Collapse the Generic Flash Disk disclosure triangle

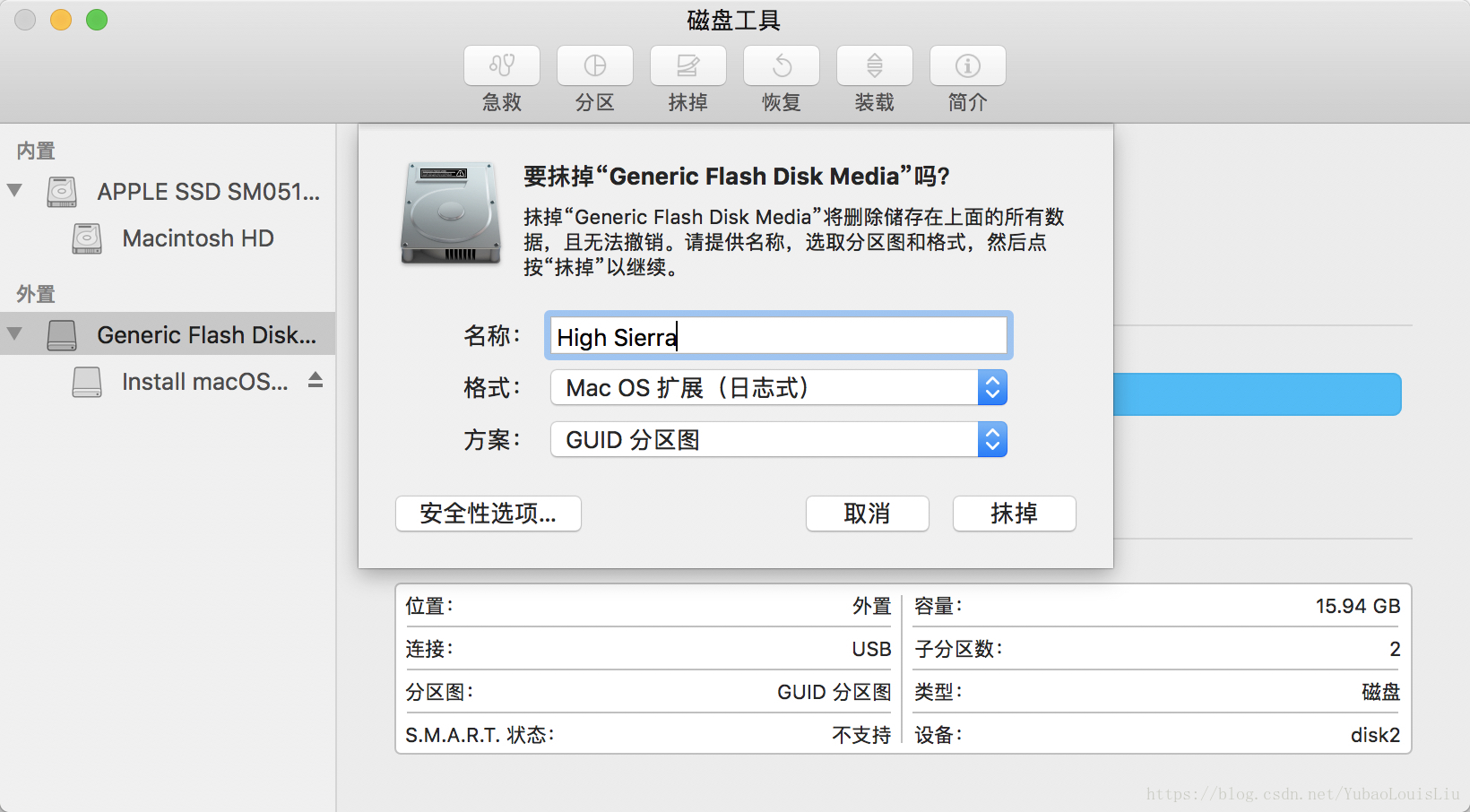[x=14, y=333]
